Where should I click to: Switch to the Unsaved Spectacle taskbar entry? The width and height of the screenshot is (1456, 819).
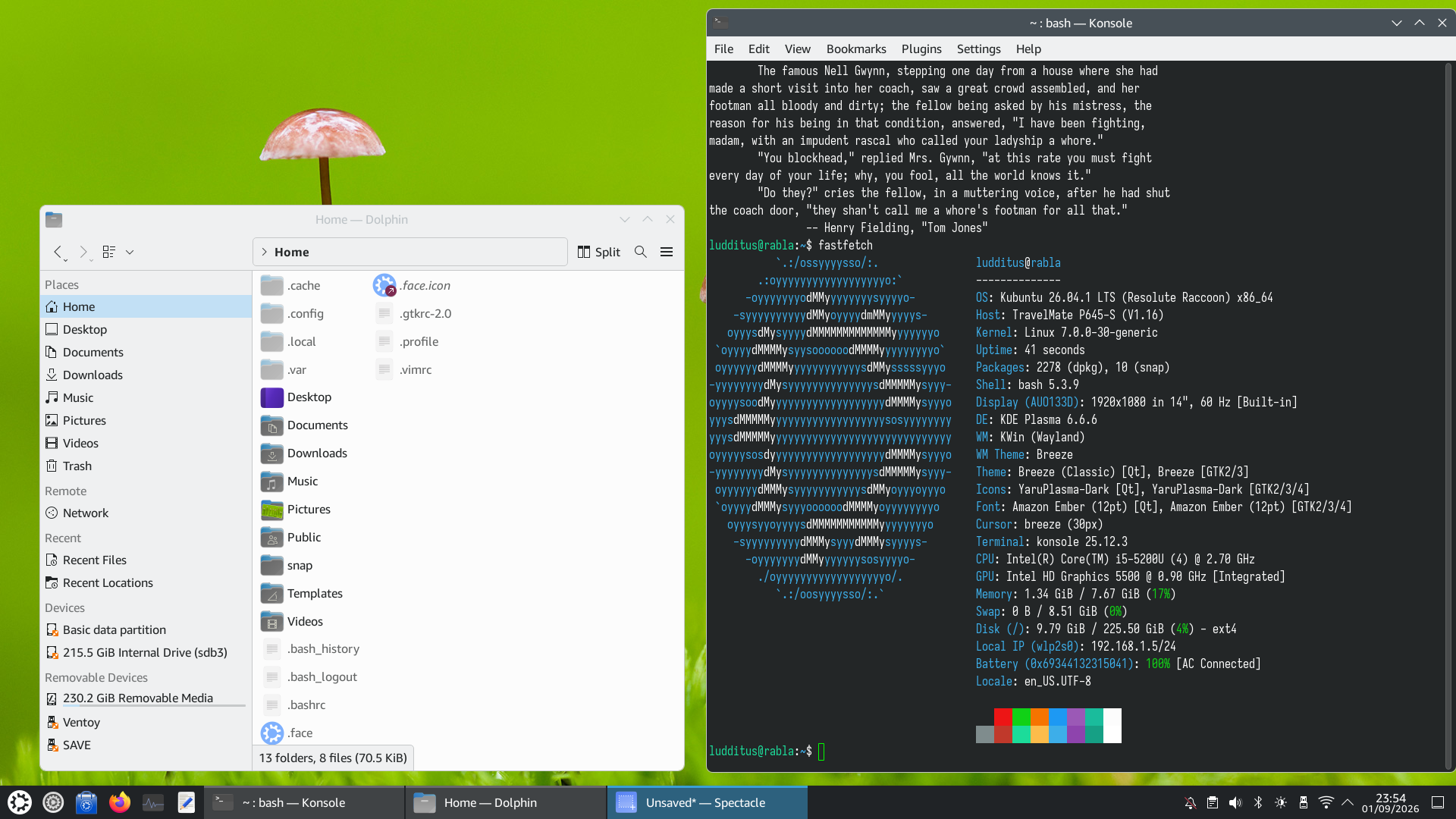(707, 802)
